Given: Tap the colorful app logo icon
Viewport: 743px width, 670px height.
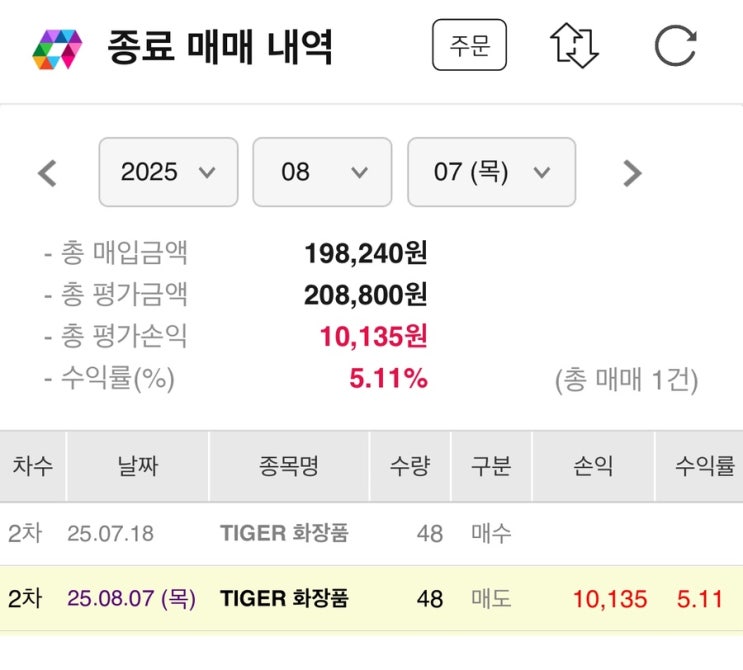Looking at the screenshot, I should (x=57, y=47).
